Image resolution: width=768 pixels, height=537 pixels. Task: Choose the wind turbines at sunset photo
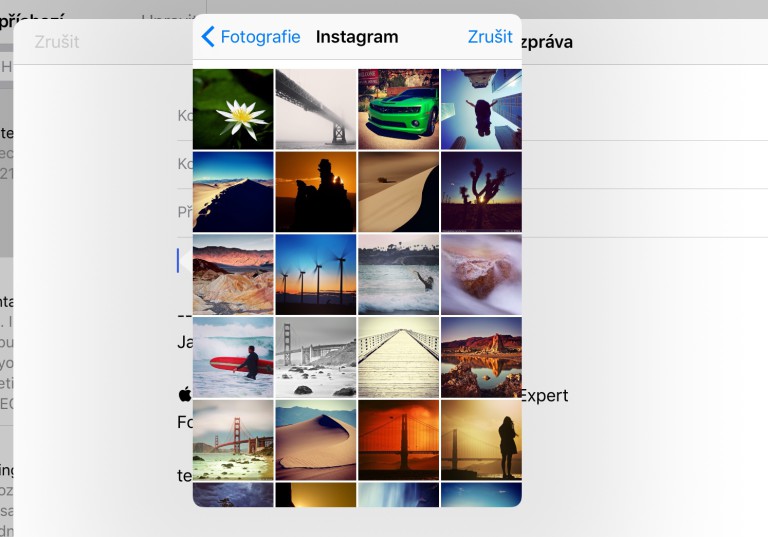316,274
